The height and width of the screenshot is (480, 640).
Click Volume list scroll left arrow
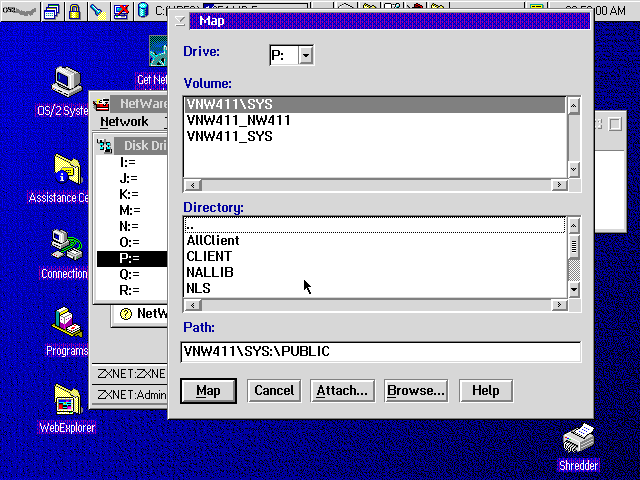193,185
